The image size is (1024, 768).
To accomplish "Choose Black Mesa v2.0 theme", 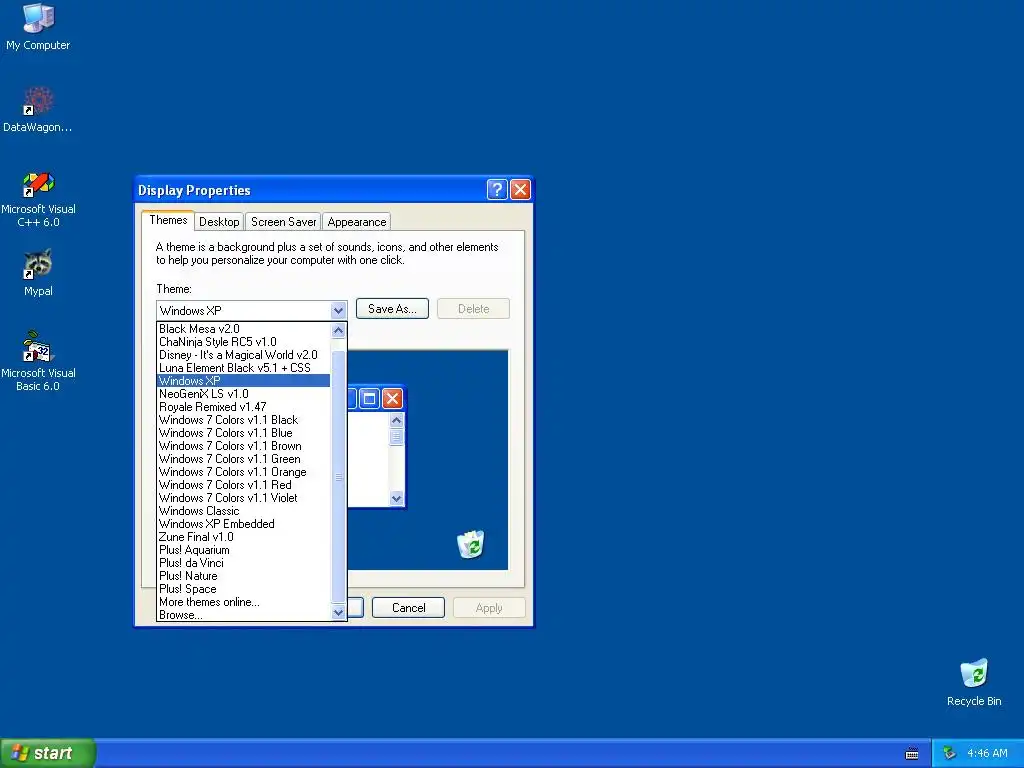I will click(244, 328).
